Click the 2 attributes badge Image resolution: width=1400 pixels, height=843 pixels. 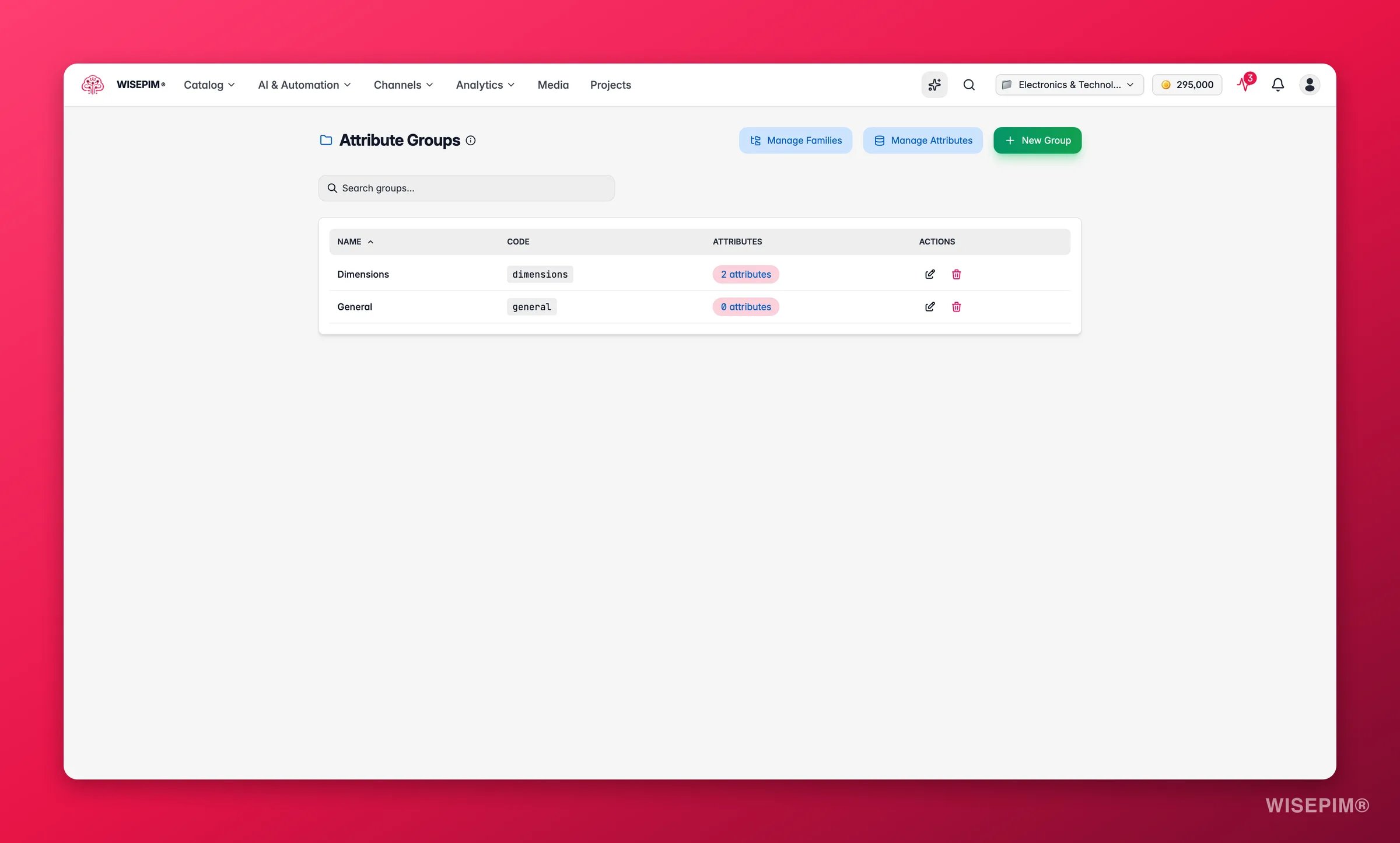(x=745, y=274)
